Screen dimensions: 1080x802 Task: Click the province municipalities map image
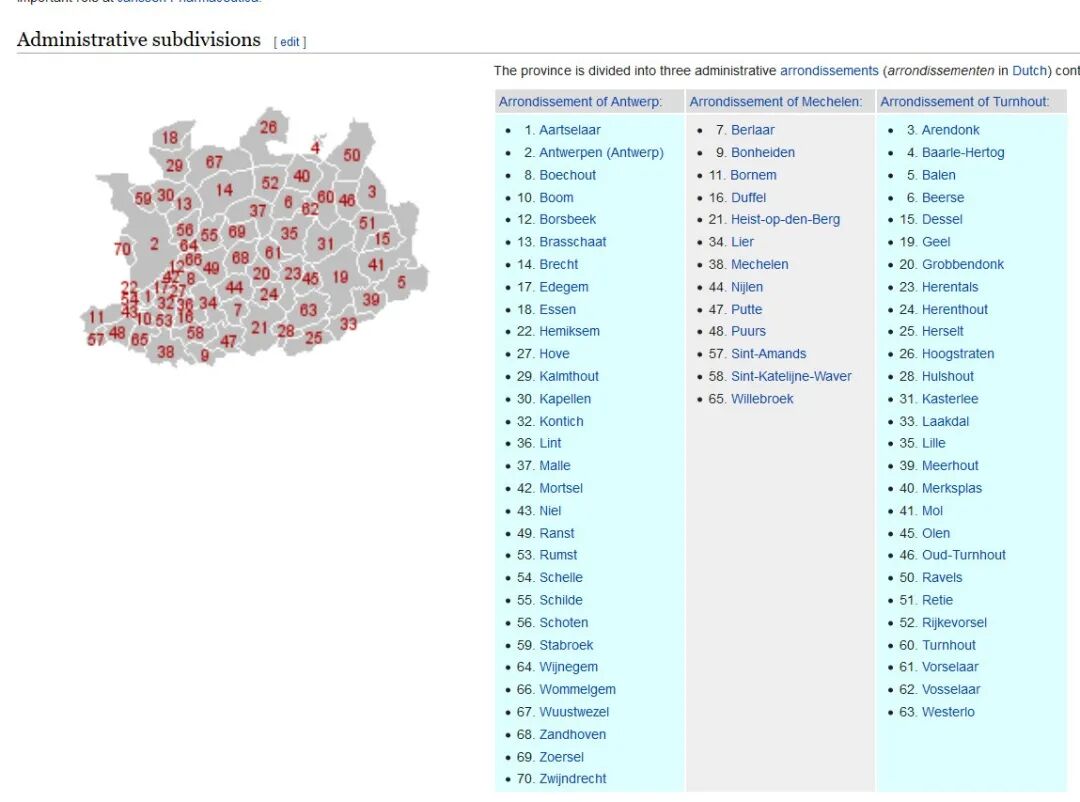(x=254, y=236)
